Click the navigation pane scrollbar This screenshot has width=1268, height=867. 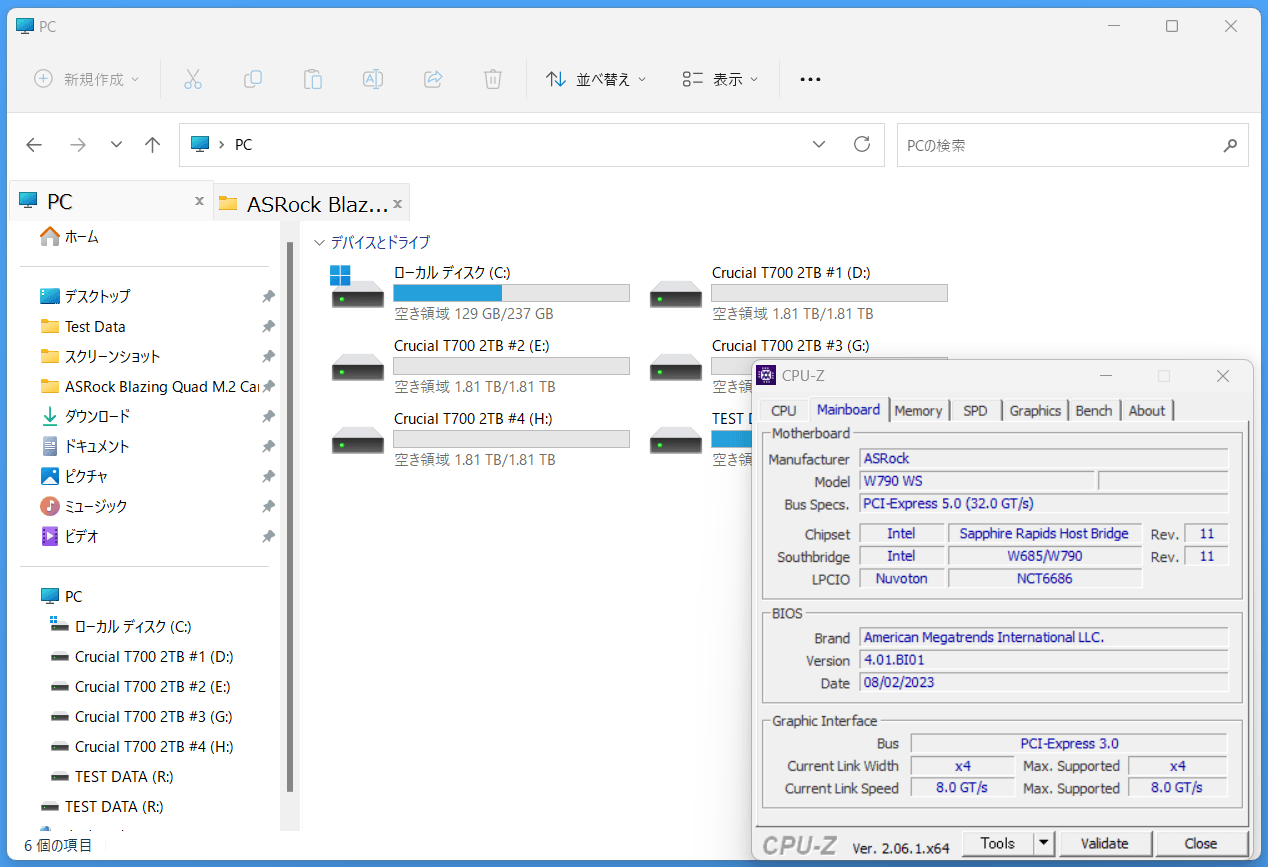[x=290, y=515]
